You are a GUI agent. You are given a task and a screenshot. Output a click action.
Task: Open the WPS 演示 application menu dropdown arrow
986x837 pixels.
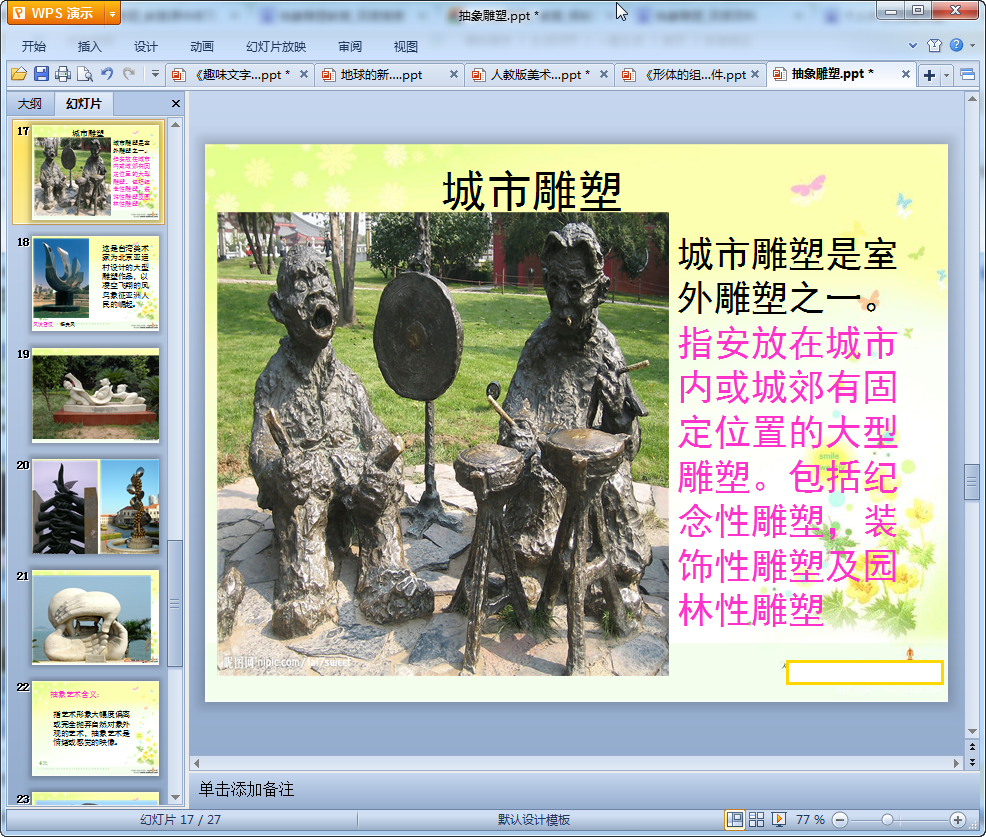pyautogui.click(x=112, y=13)
